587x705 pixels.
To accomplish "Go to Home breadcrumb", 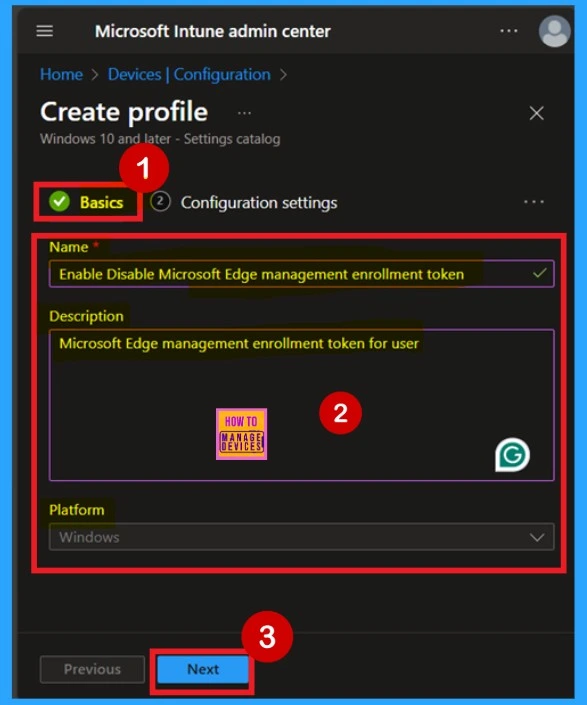I will [62, 74].
